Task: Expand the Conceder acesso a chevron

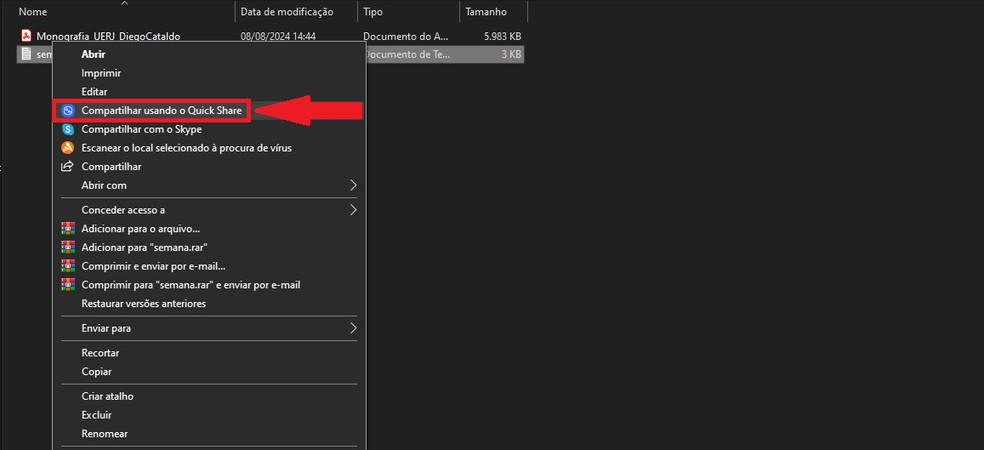Action: tap(353, 210)
